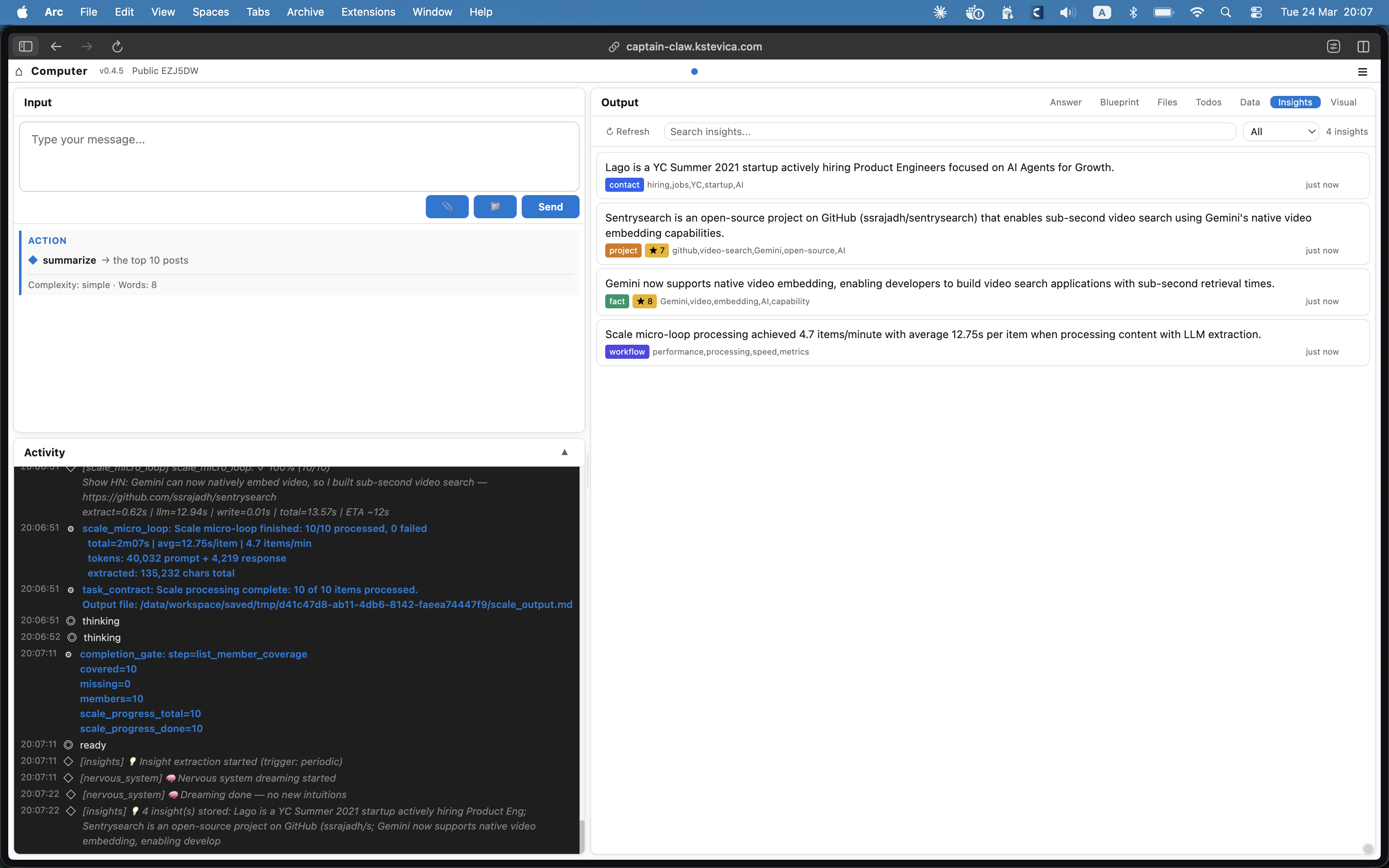Screen dimensions: 1389x868
Task: Open the All filter dropdown
Action: [1281, 131]
